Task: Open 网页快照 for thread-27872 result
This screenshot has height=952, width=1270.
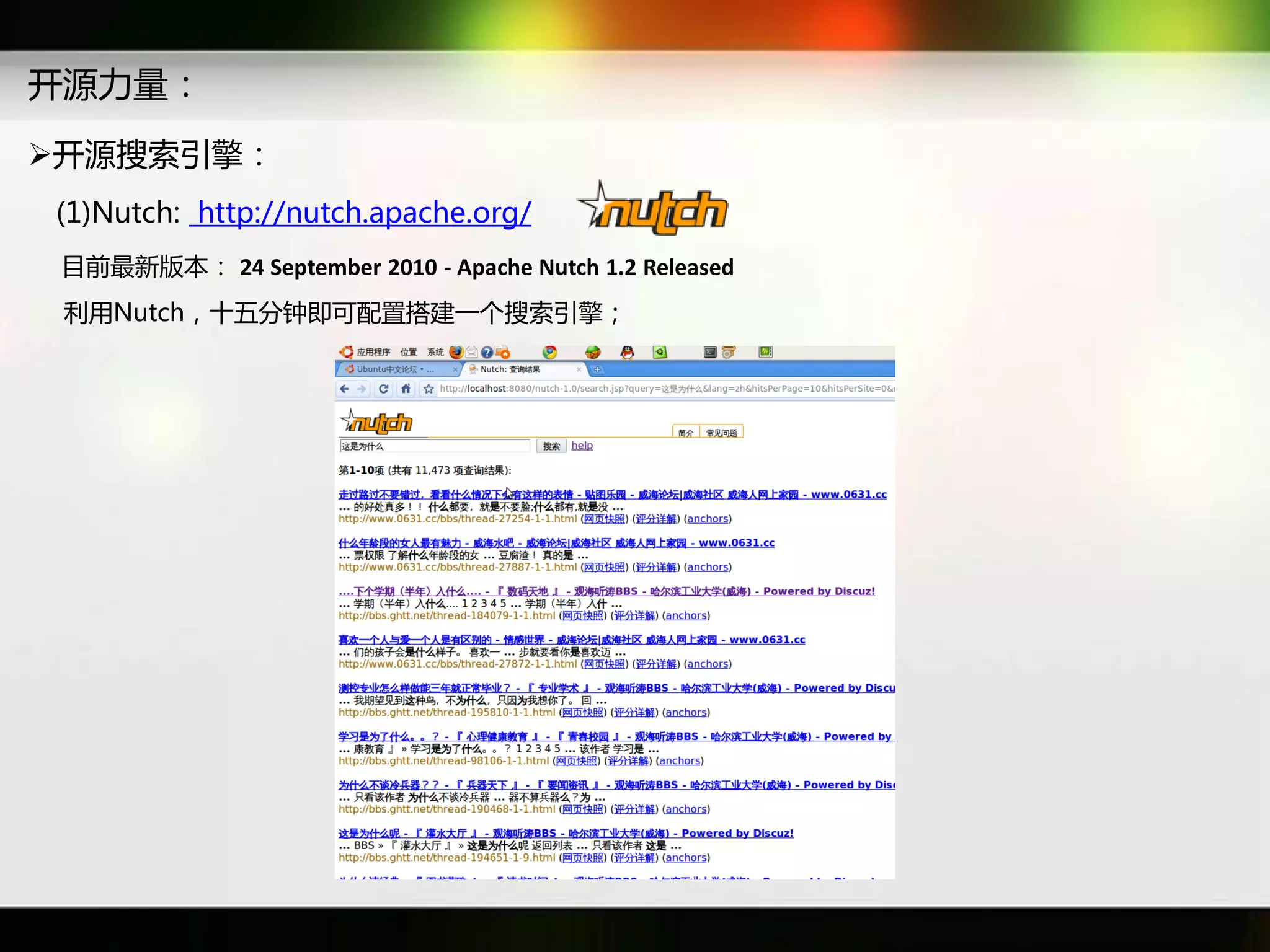Action: pyautogui.click(x=605, y=664)
